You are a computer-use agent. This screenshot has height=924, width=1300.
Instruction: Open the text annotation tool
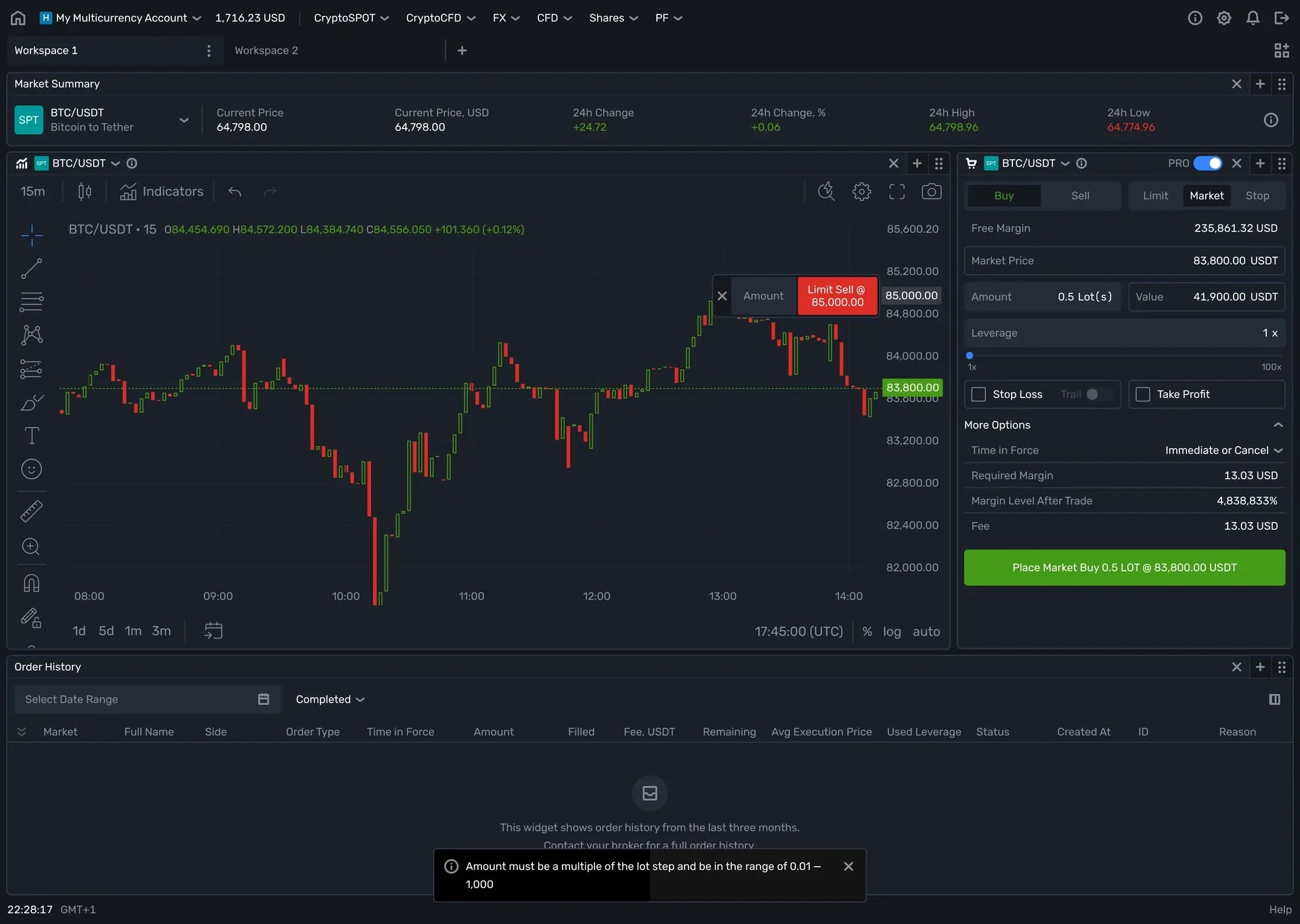31,435
